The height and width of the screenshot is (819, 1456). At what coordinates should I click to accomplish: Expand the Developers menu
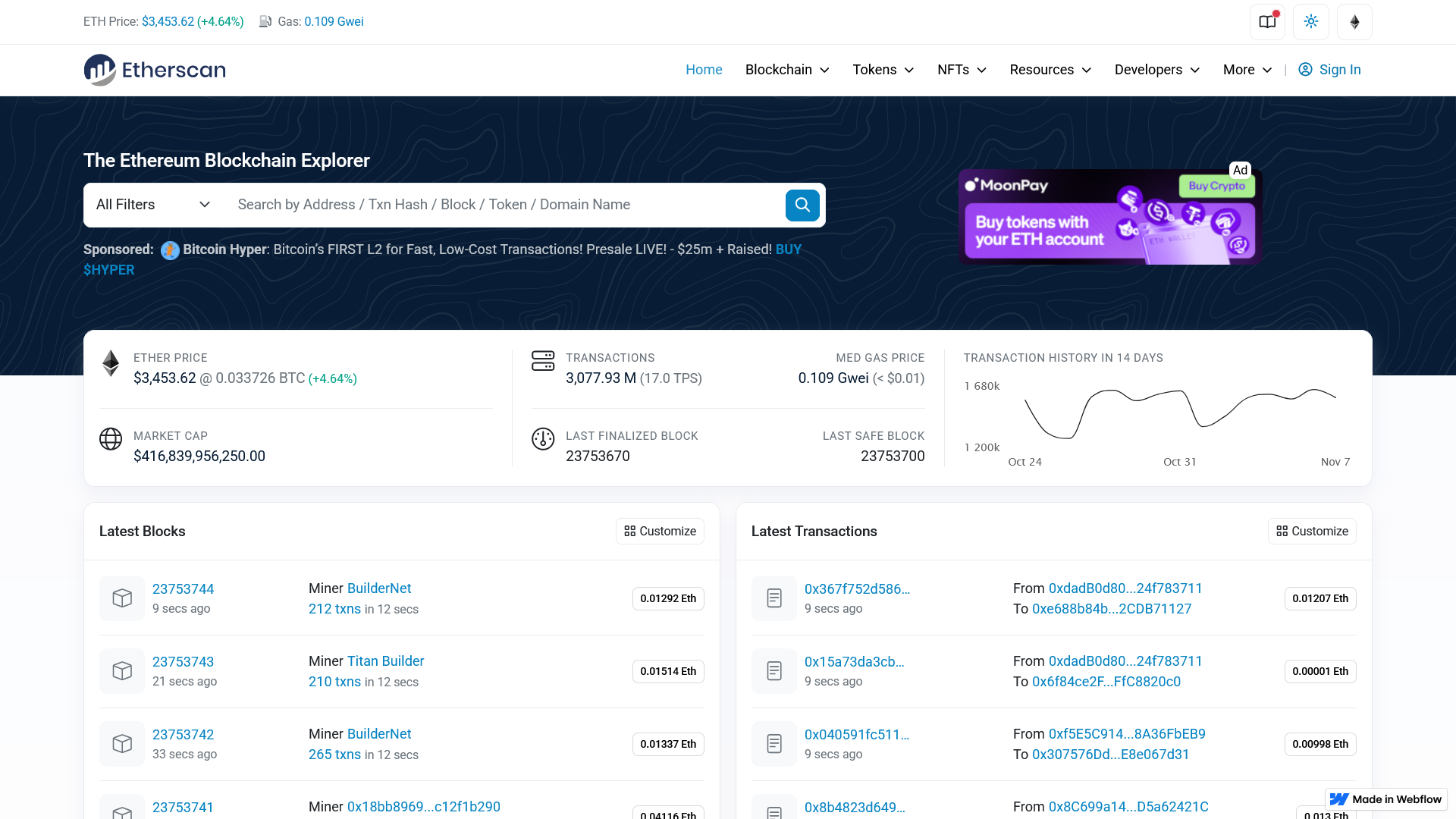[1157, 70]
